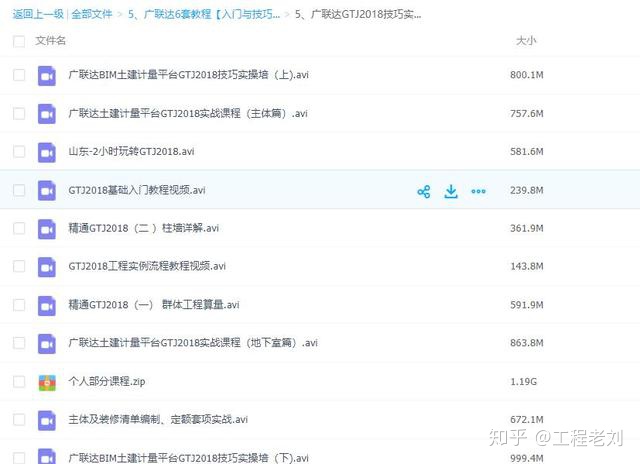Click size value 581.6M
Screen dimensions: 640x464
coord(527,152)
